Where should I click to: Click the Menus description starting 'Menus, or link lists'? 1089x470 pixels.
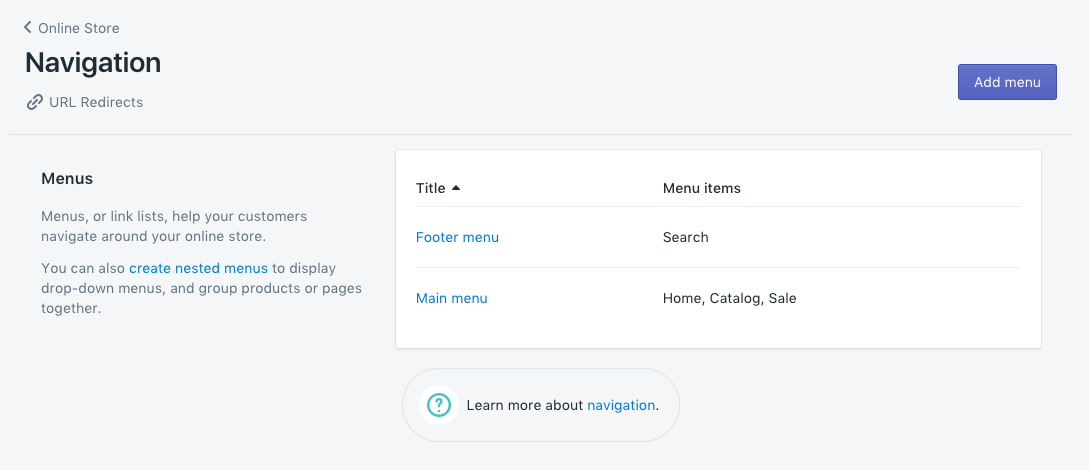[x=174, y=226]
